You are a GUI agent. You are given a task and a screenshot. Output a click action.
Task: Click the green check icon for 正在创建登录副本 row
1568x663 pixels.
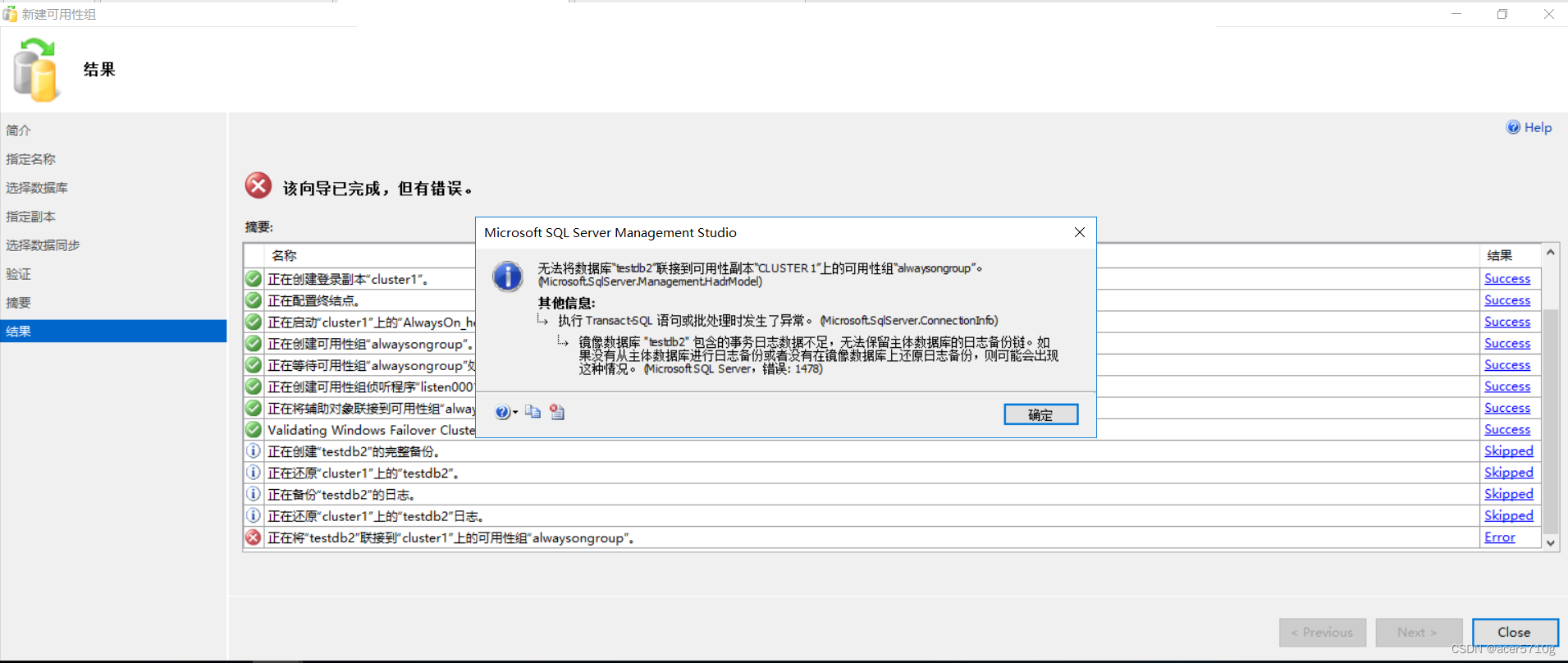(254, 279)
